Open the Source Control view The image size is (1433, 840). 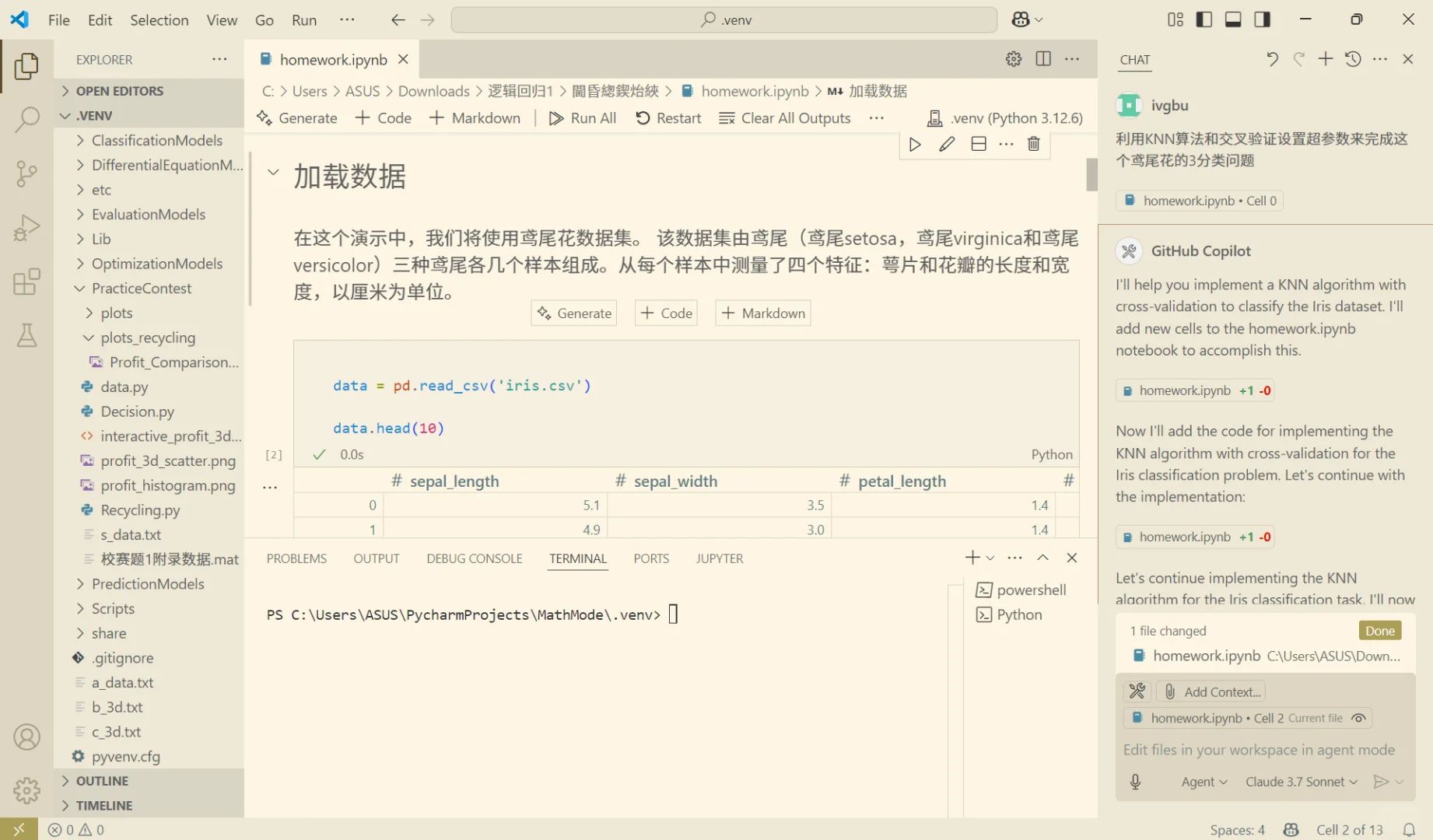(x=26, y=173)
